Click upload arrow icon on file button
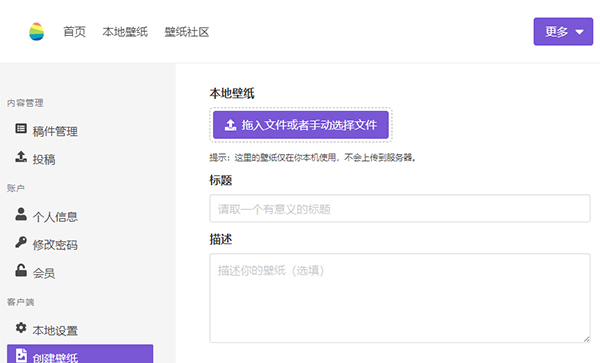Screen dimensions: 600x363 (230, 125)
